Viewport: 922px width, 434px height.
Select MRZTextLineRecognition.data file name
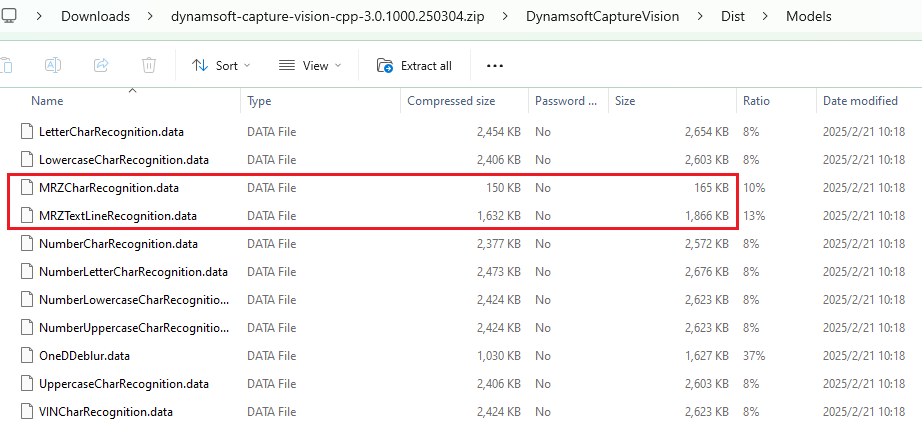coord(118,216)
